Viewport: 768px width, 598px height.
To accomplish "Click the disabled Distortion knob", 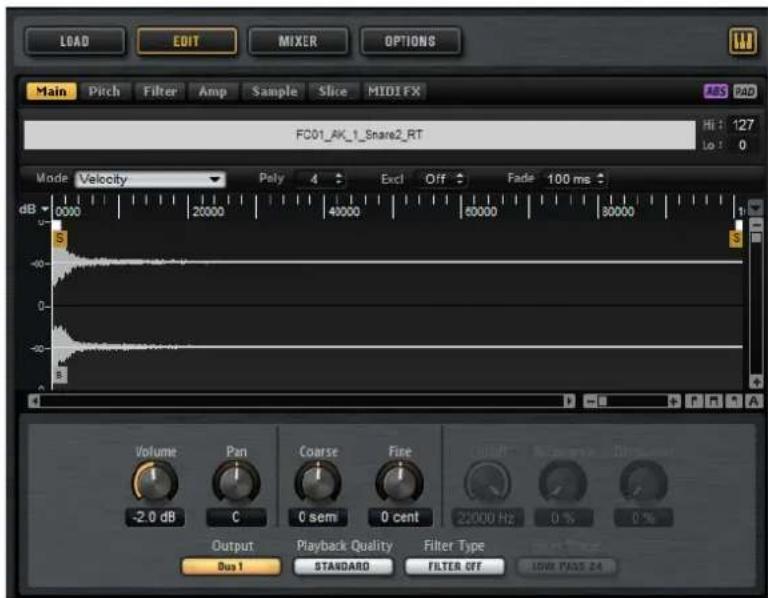I will [643, 483].
